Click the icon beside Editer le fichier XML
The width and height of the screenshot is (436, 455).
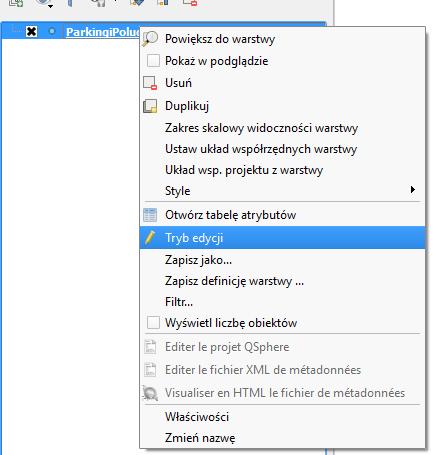click(x=150, y=370)
